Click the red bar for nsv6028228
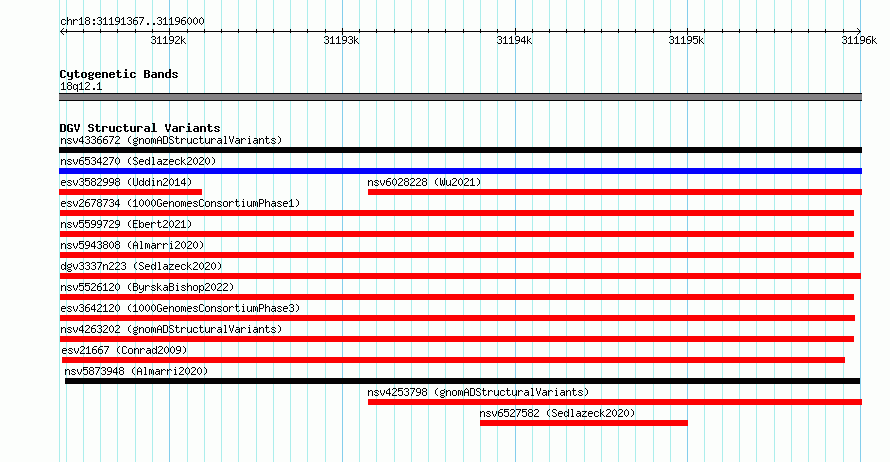The image size is (890, 462). point(615,192)
